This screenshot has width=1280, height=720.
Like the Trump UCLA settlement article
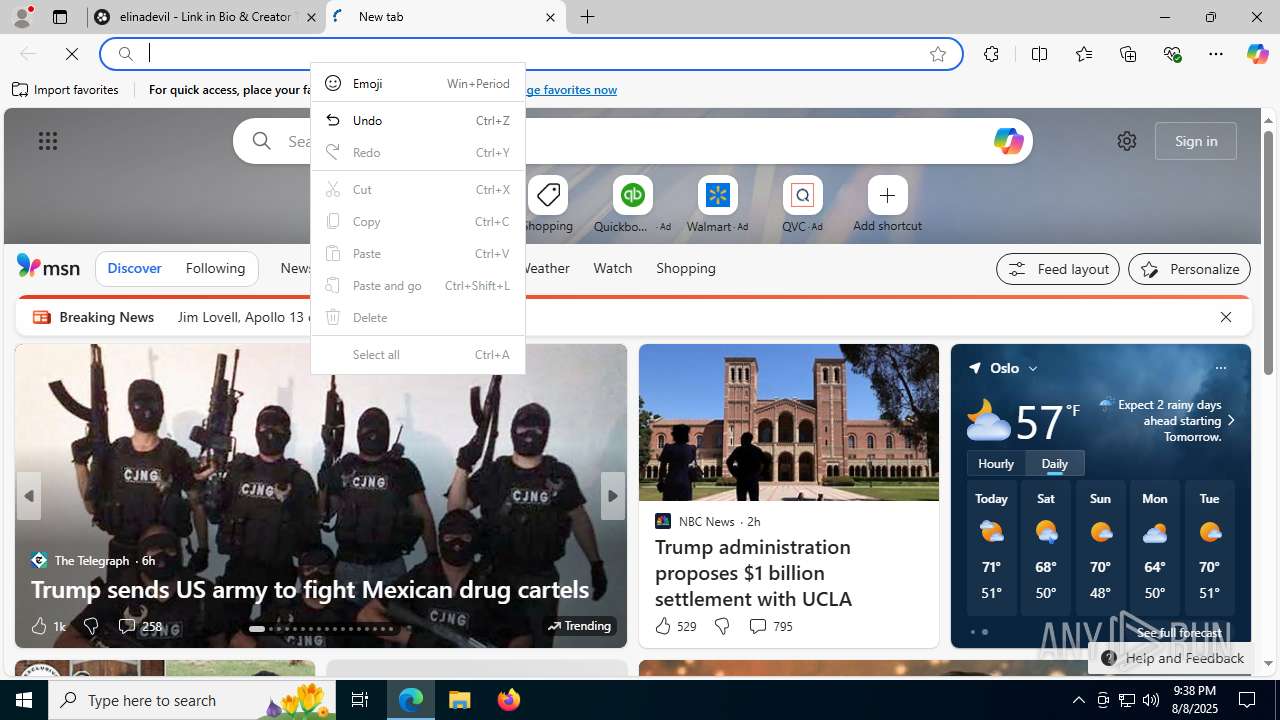coord(674,626)
